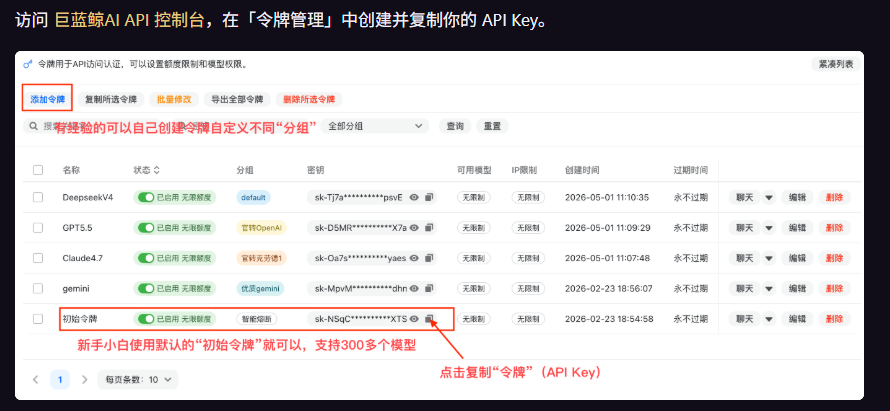Click the search magnifier icon
This screenshot has width=890, height=411.
coord(35,126)
